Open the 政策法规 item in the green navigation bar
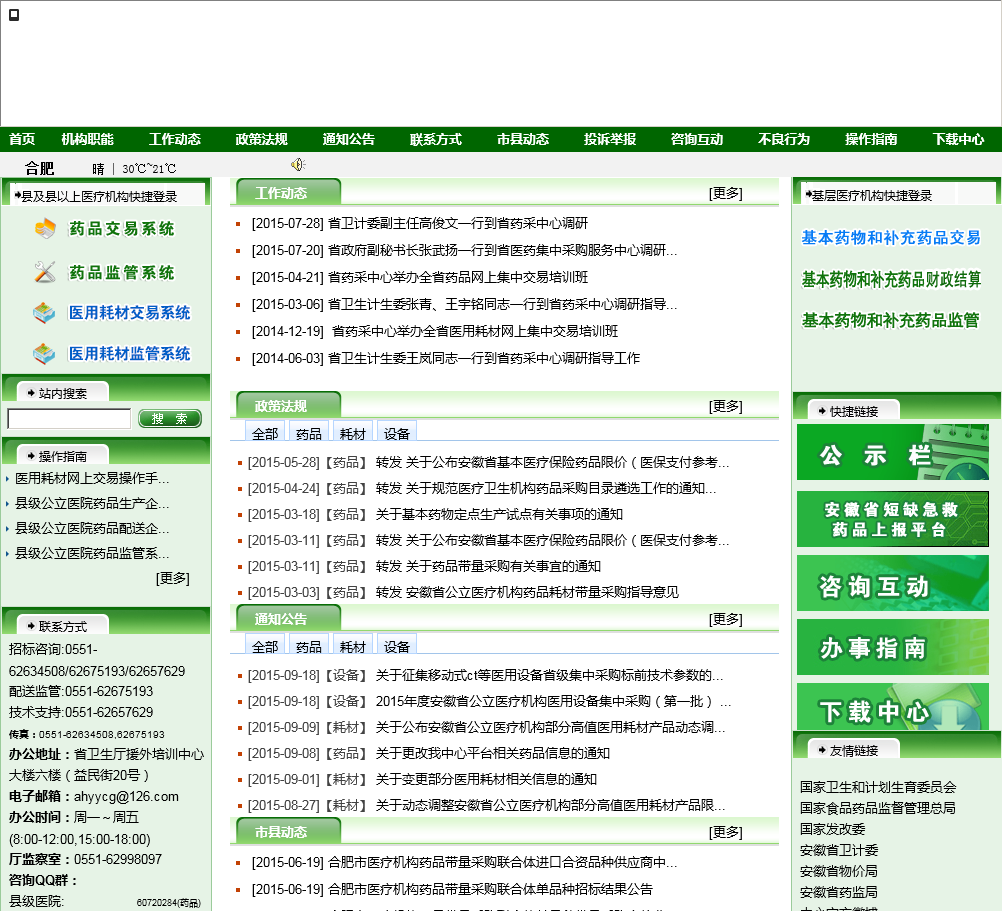1002x911 pixels. (261, 139)
